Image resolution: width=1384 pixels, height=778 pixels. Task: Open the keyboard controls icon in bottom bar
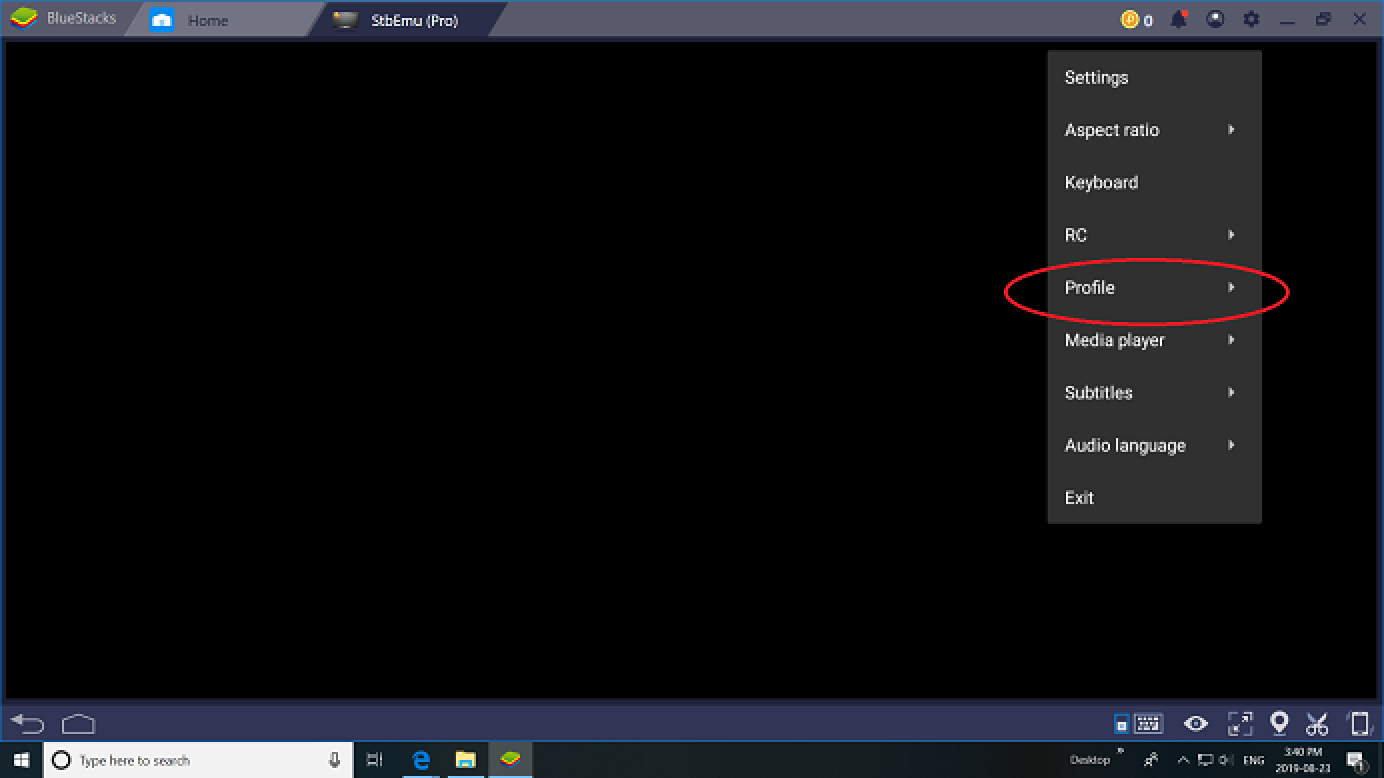pyautogui.click(x=1138, y=723)
